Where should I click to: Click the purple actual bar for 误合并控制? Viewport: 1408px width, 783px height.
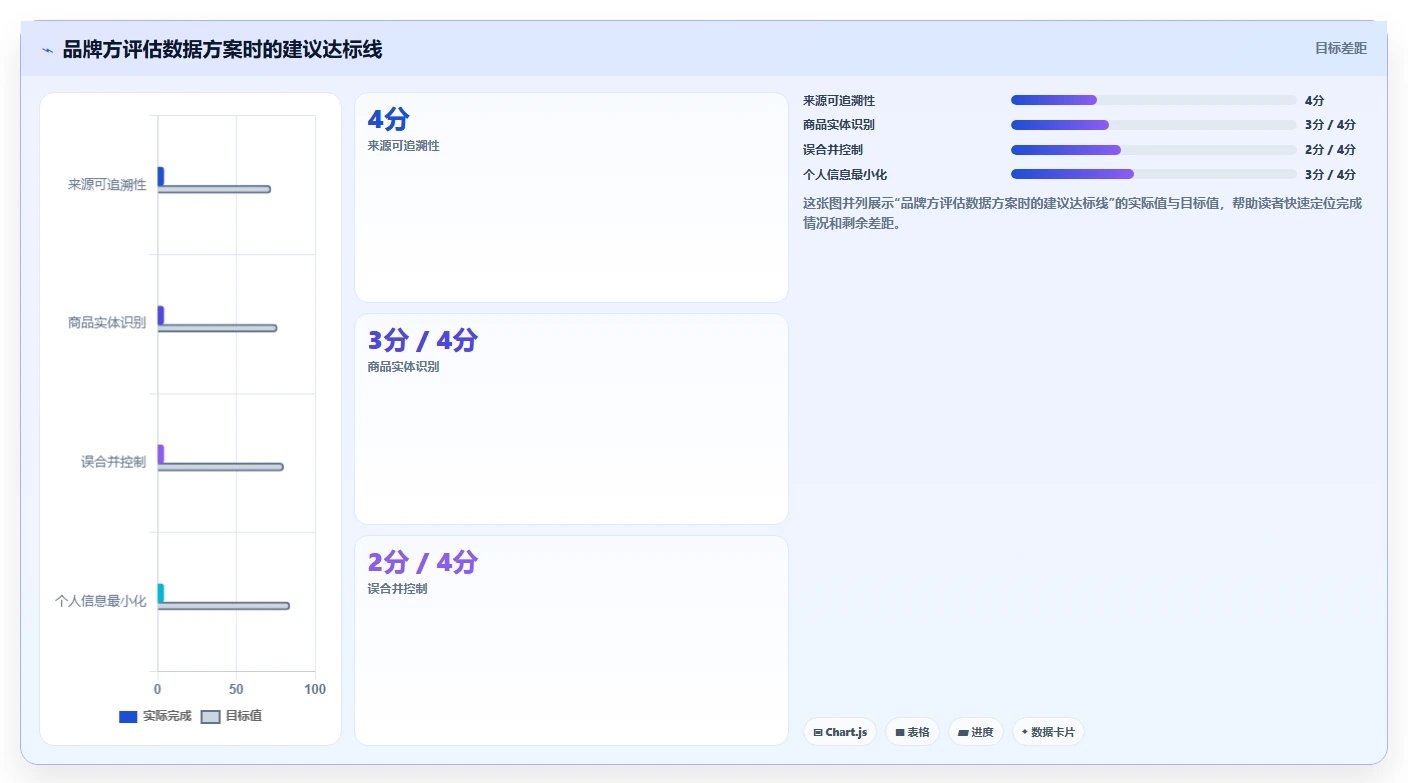click(x=160, y=454)
